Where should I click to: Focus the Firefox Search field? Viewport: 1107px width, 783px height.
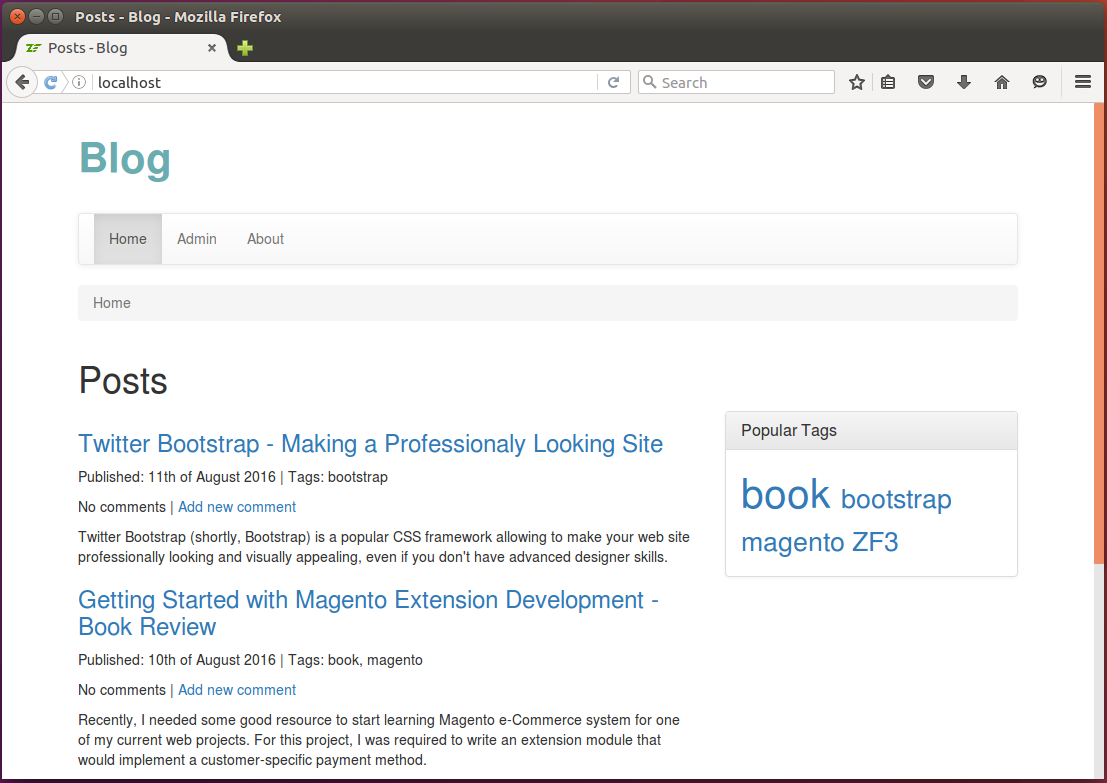(736, 83)
